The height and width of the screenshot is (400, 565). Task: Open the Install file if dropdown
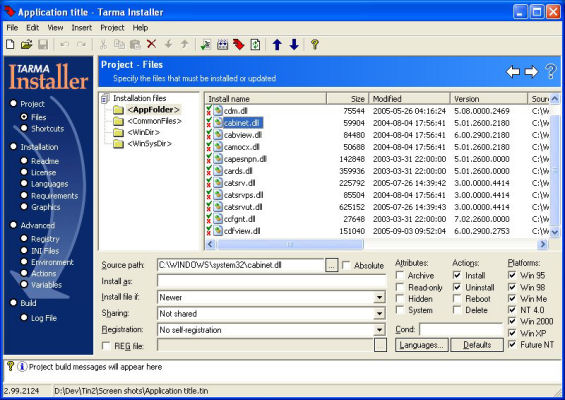tap(379, 298)
